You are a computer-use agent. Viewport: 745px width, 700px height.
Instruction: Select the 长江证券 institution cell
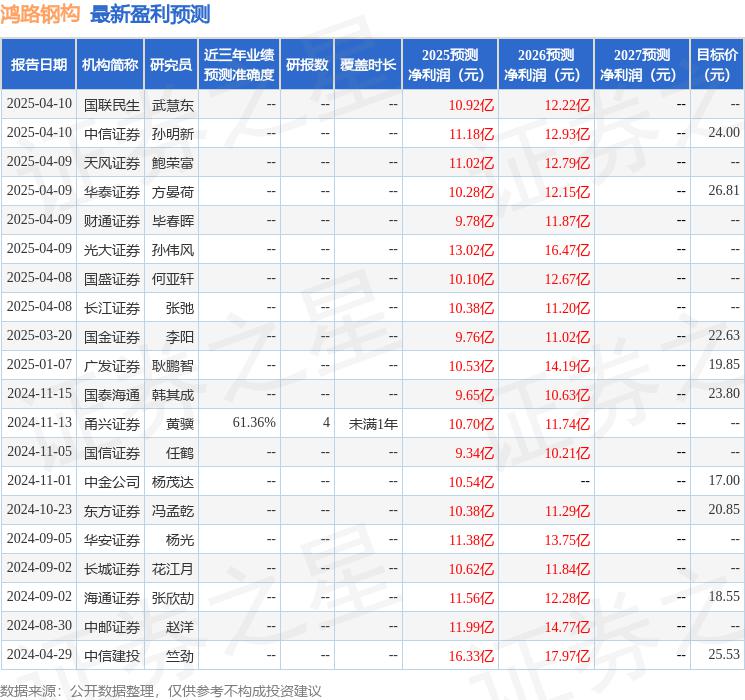point(112,308)
